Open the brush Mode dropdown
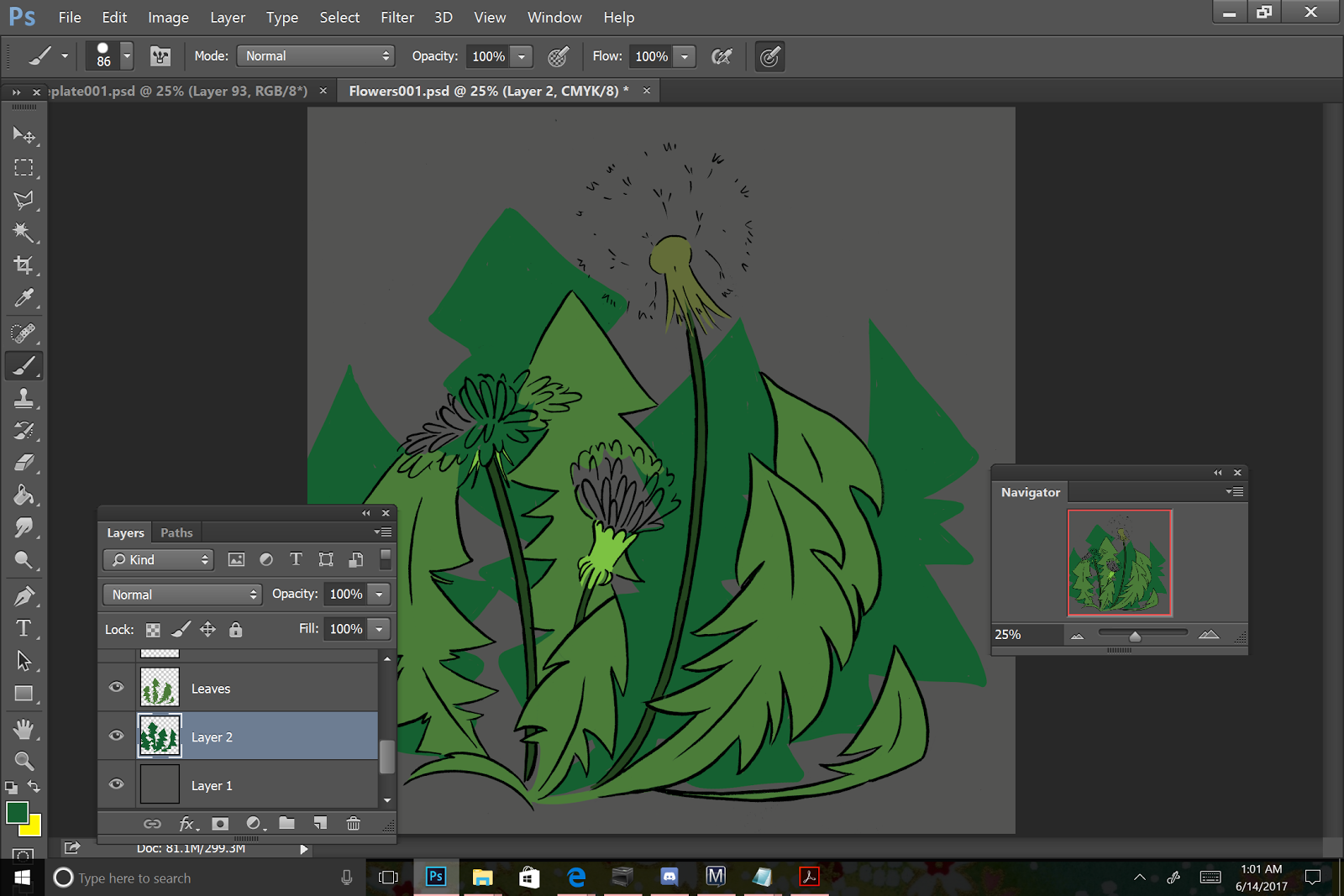Image resolution: width=1344 pixels, height=896 pixels. click(x=316, y=56)
